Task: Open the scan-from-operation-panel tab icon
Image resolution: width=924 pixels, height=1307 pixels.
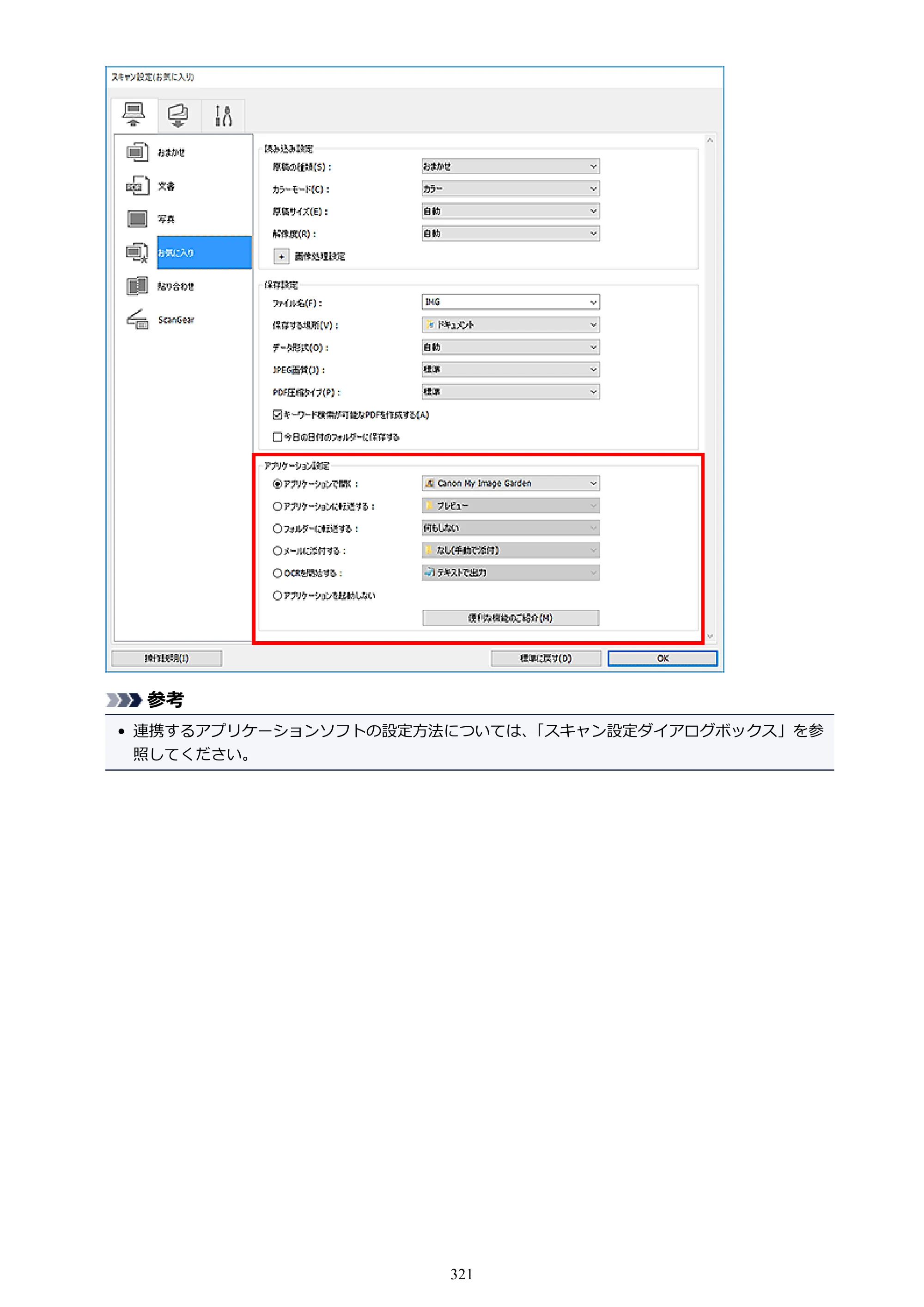Action: click(x=178, y=116)
